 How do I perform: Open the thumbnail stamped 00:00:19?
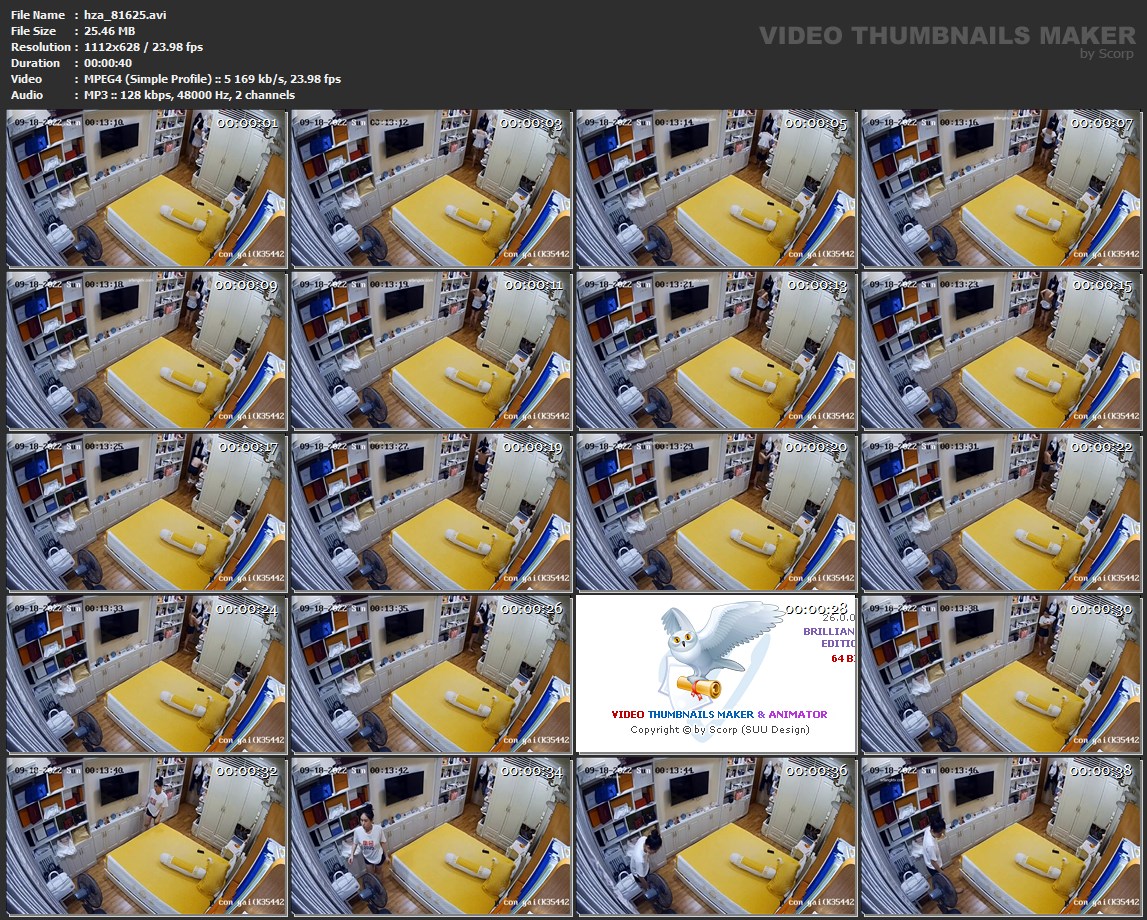tap(431, 512)
